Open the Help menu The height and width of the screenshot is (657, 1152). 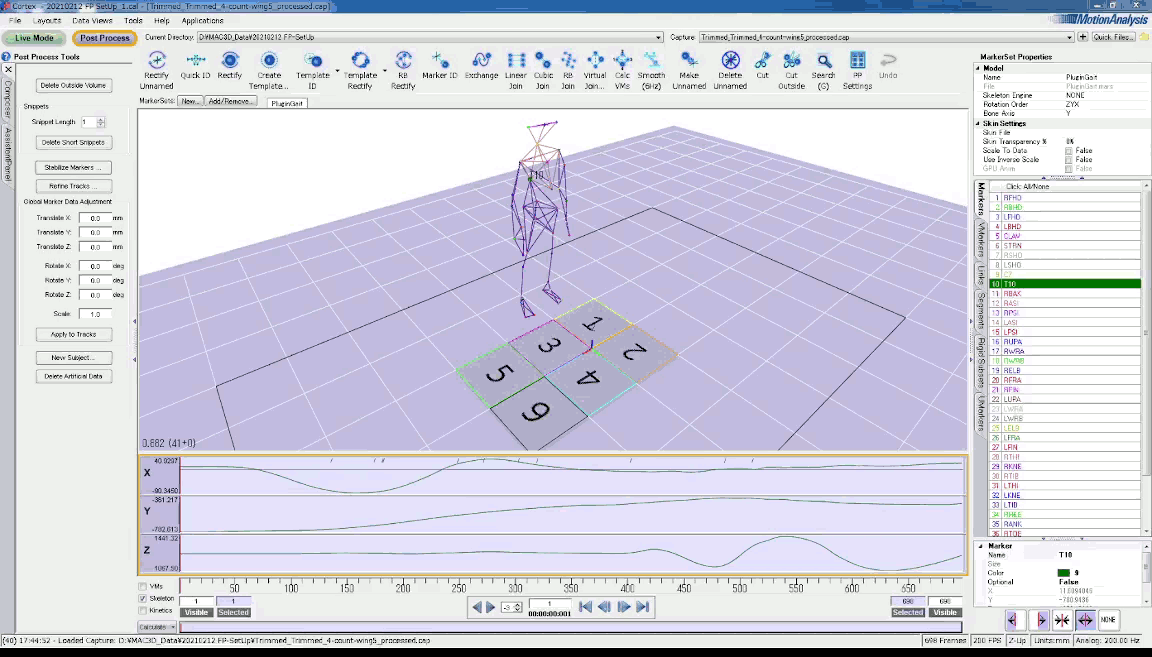pos(162,21)
